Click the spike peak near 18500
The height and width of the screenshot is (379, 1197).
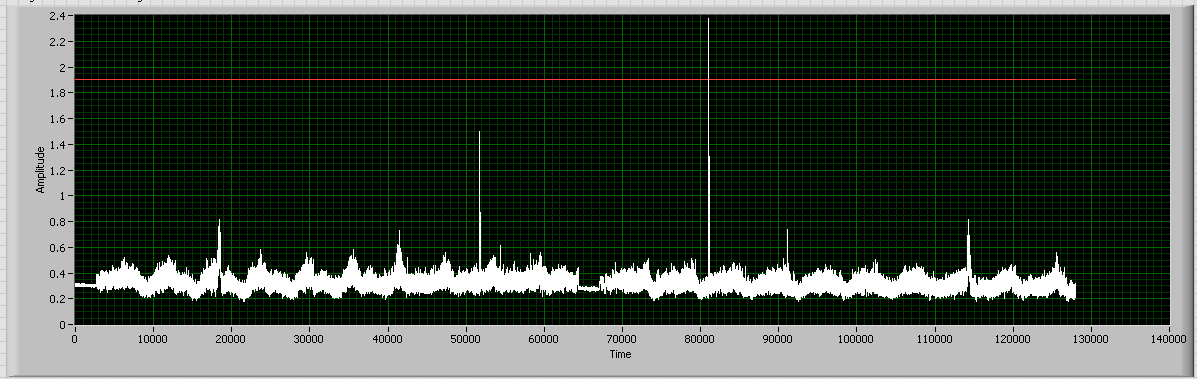pyautogui.click(x=219, y=221)
